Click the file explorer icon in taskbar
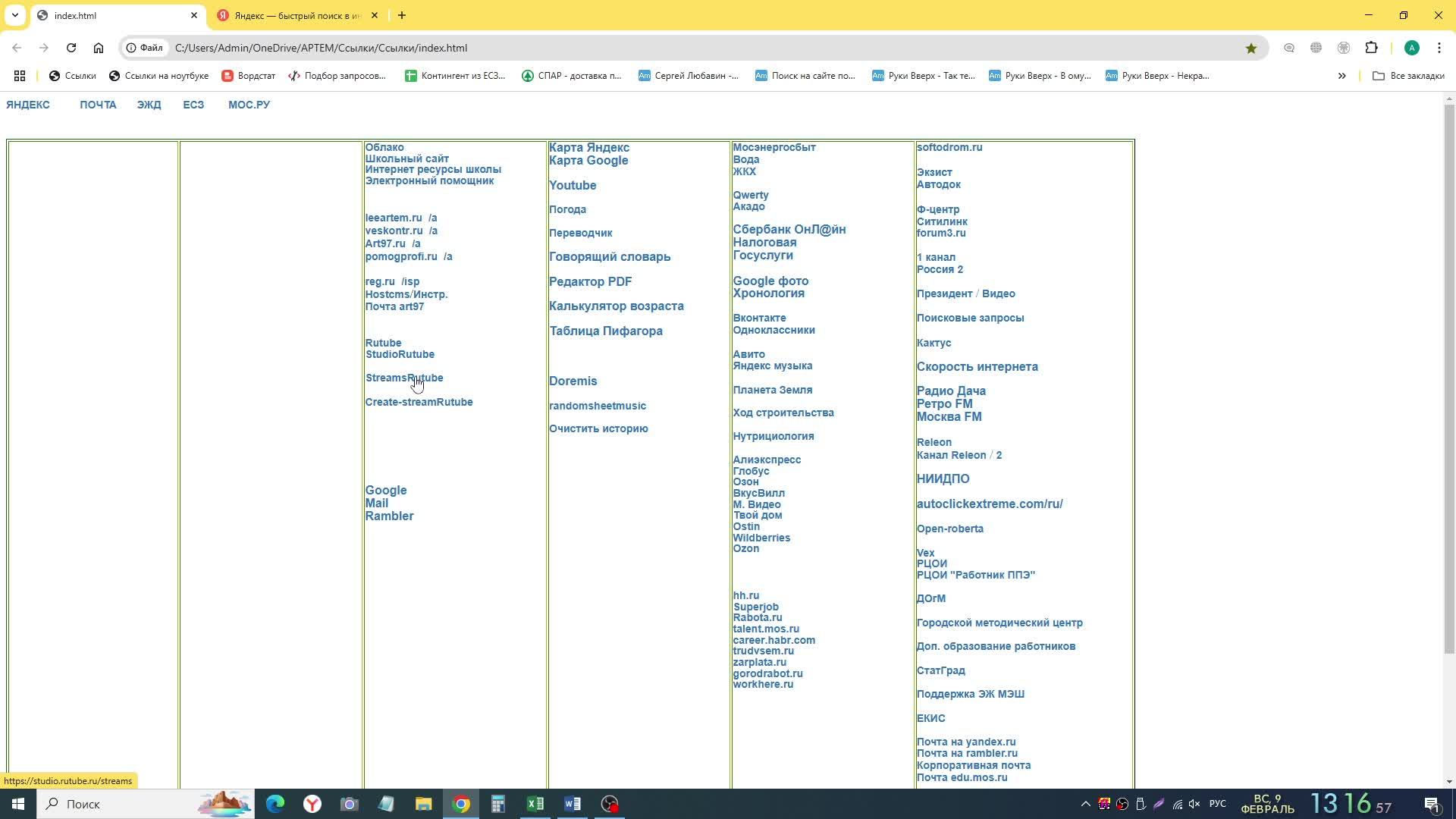The width and height of the screenshot is (1456, 819). [425, 805]
